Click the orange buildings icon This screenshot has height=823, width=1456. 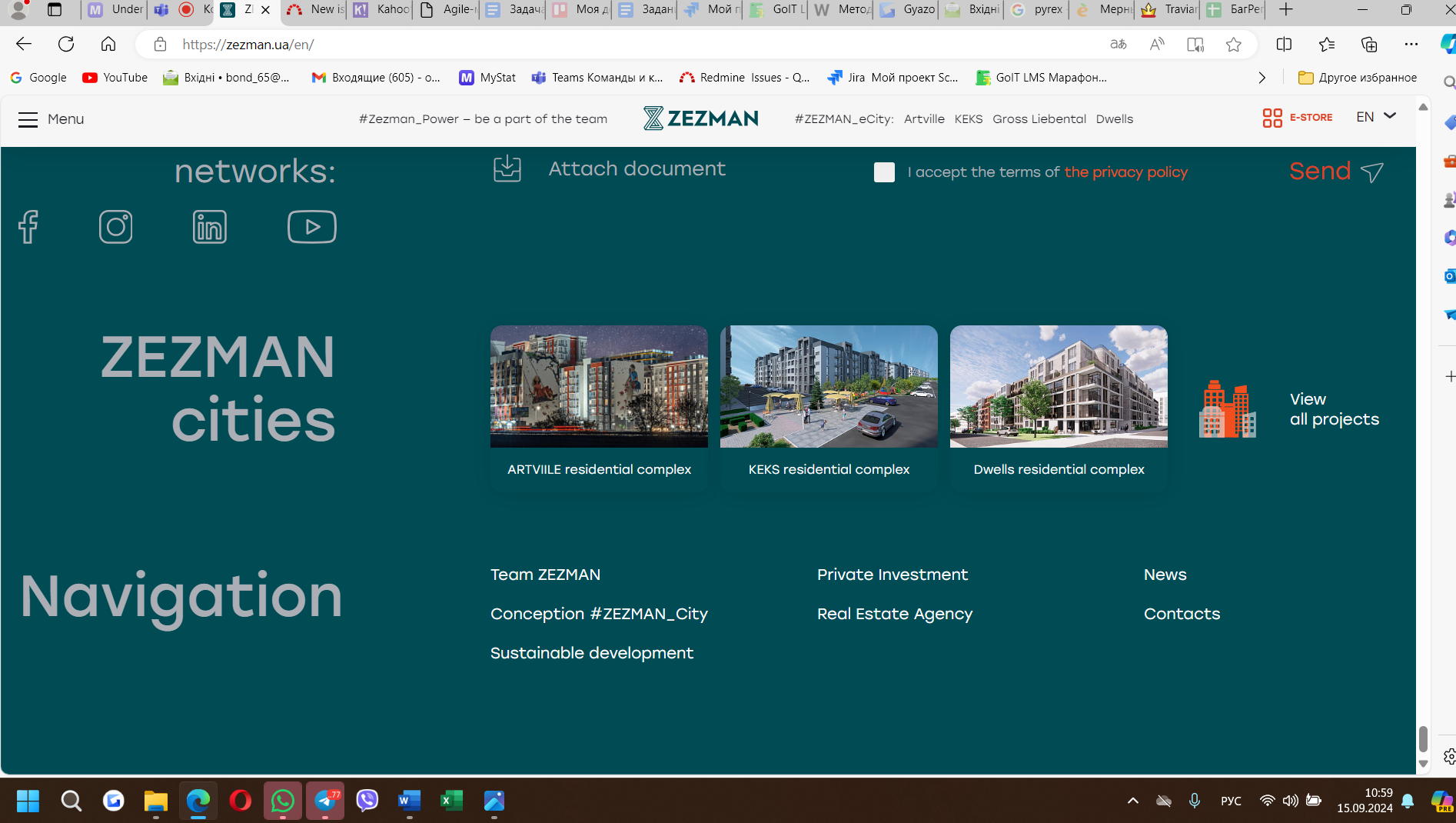click(x=1227, y=409)
